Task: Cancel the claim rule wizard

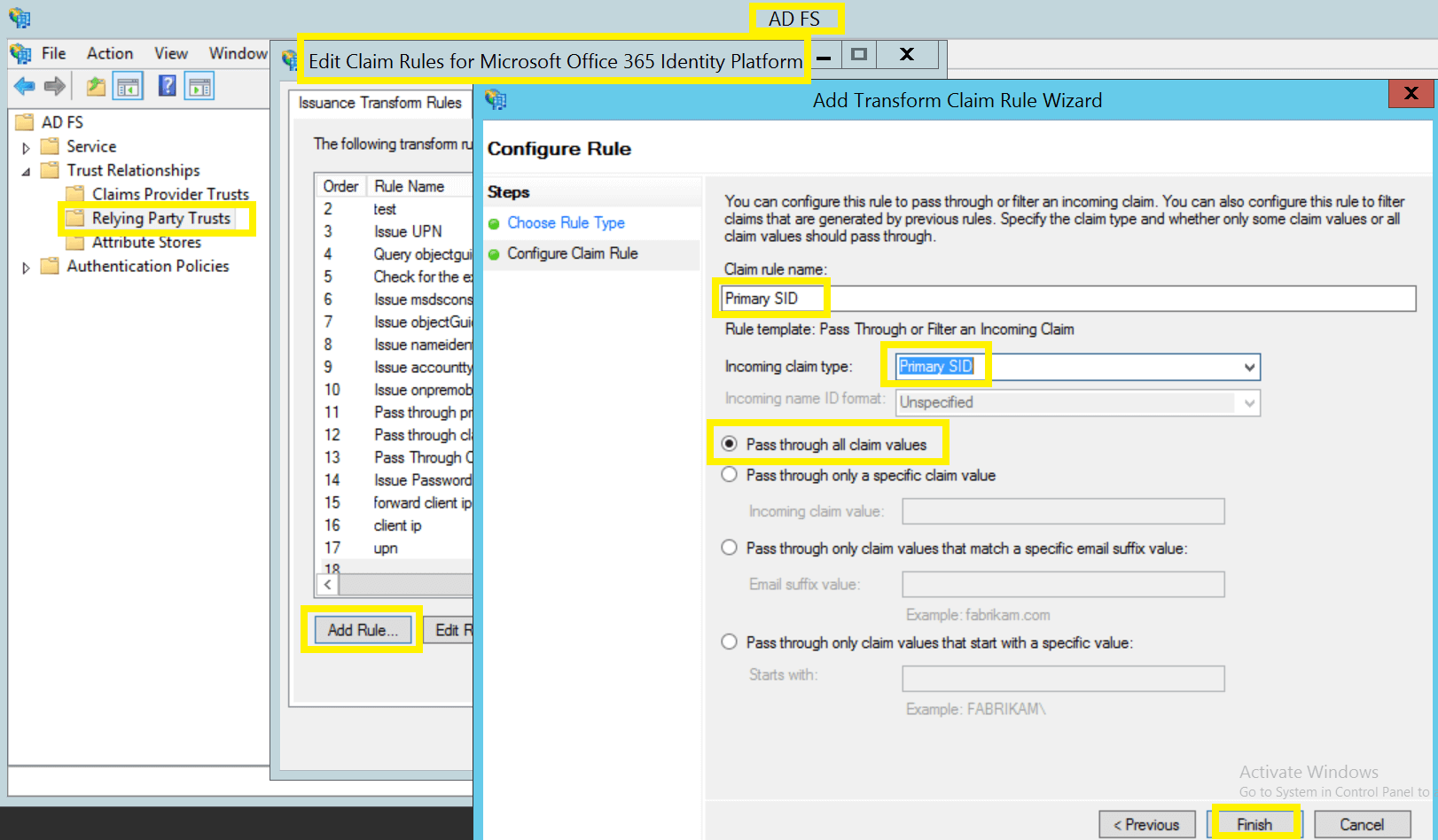Action: [1362, 825]
